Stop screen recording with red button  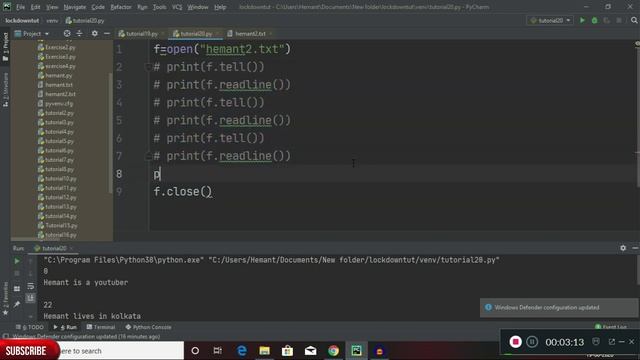click(516, 342)
